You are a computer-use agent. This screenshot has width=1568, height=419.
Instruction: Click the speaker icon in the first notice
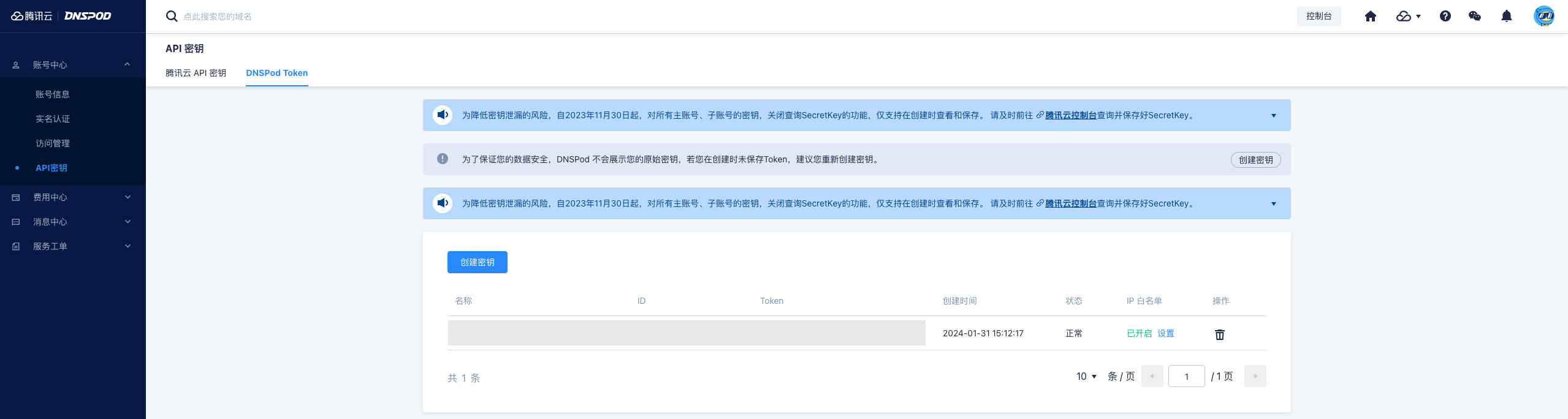coord(443,115)
